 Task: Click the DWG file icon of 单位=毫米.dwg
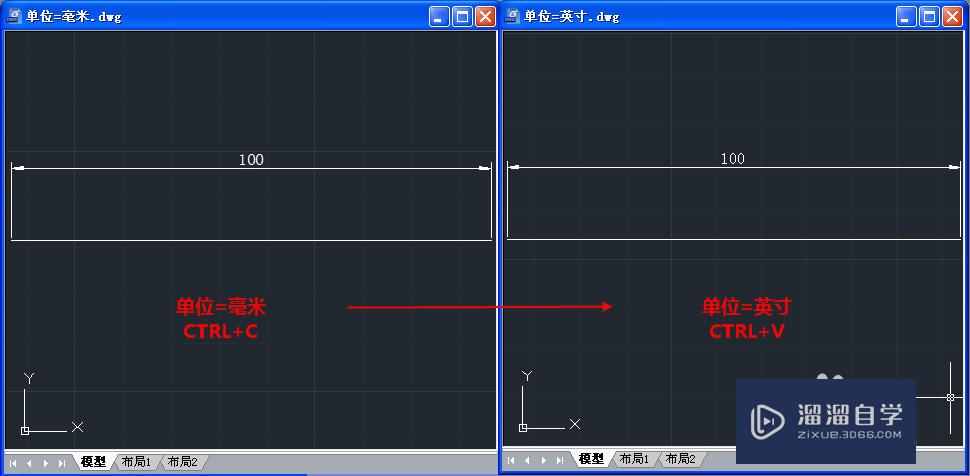point(14,16)
